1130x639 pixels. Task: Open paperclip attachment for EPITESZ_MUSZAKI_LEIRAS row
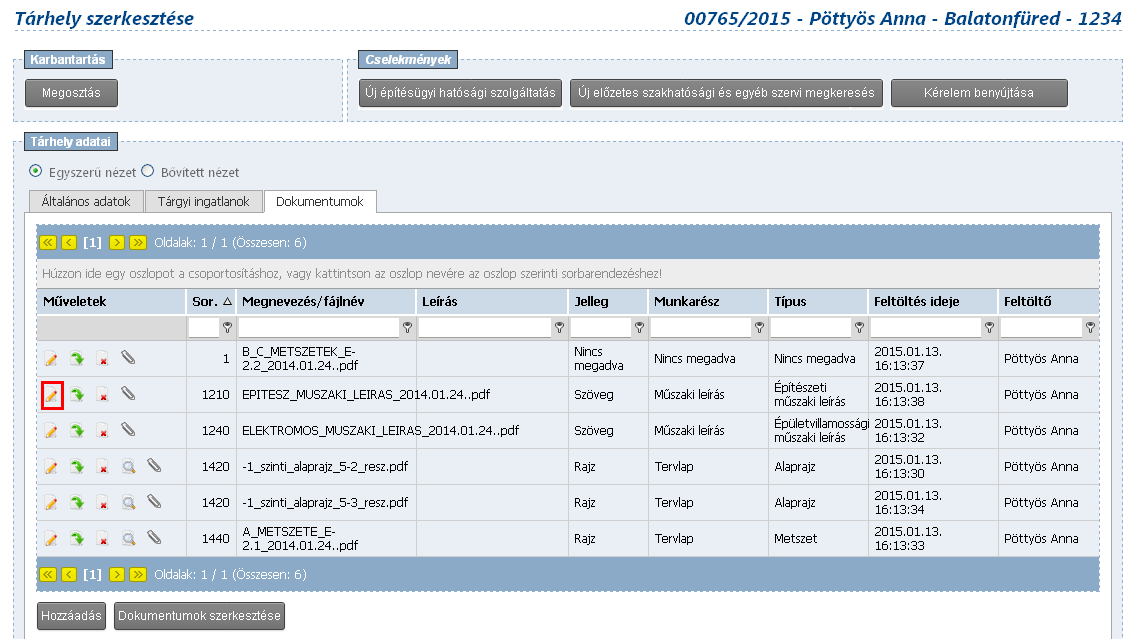(x=128, y=393)
